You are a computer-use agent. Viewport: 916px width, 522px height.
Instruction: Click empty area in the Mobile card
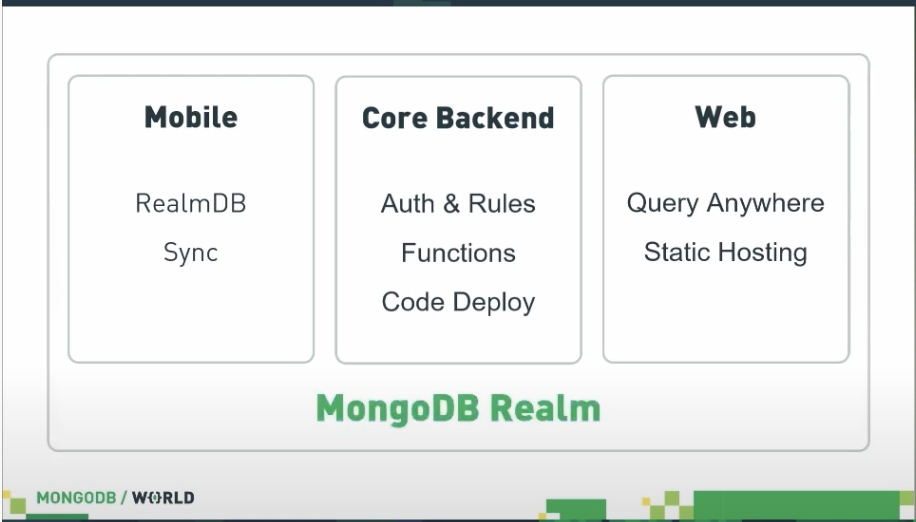[191, 315]
